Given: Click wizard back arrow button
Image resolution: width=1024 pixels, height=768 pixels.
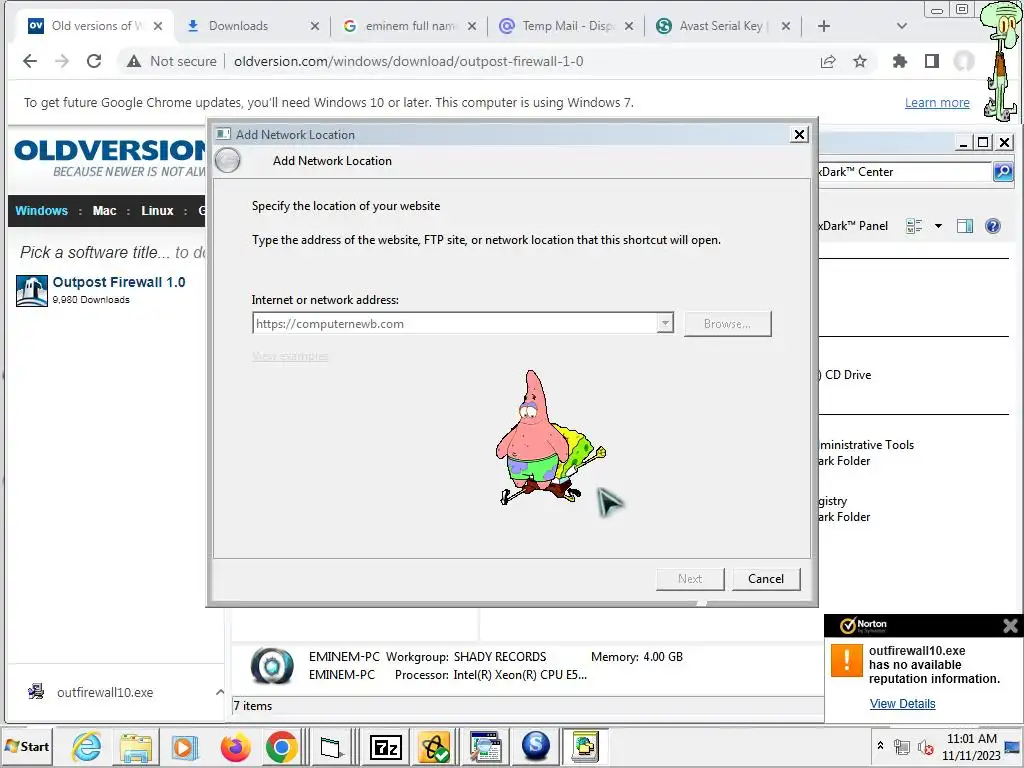Looking at the screenshot, I should click(x=228, y=161).
